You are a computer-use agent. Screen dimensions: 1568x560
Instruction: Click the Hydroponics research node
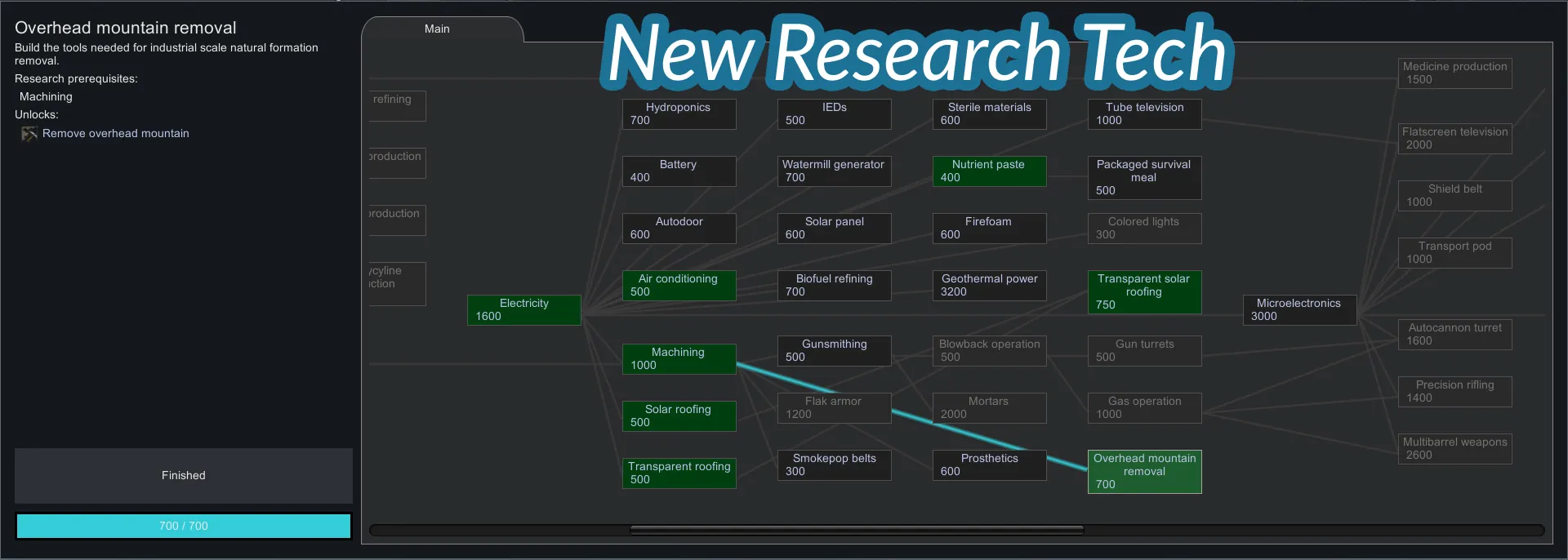click(679, 114)
